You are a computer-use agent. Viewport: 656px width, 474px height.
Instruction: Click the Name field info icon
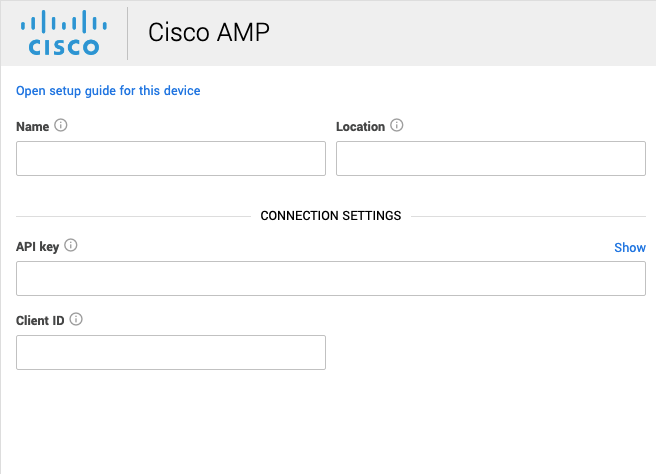point(61,125)
